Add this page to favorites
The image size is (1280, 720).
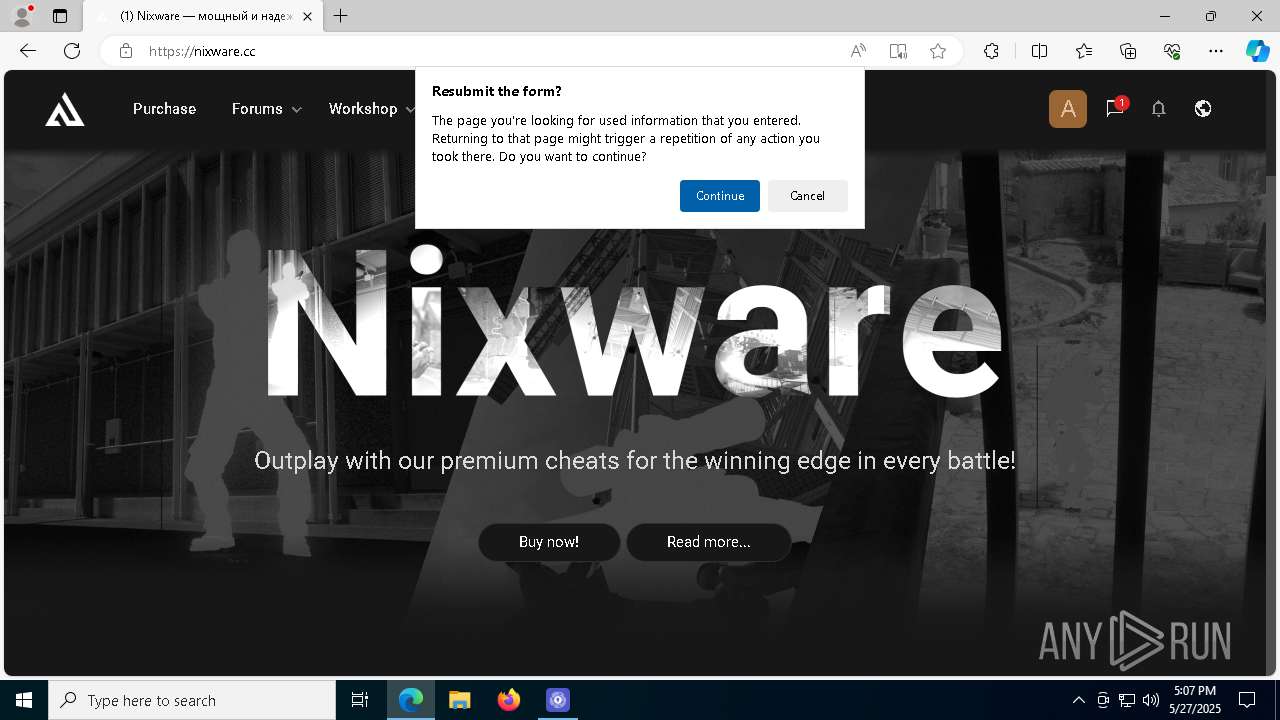point(938,51)
